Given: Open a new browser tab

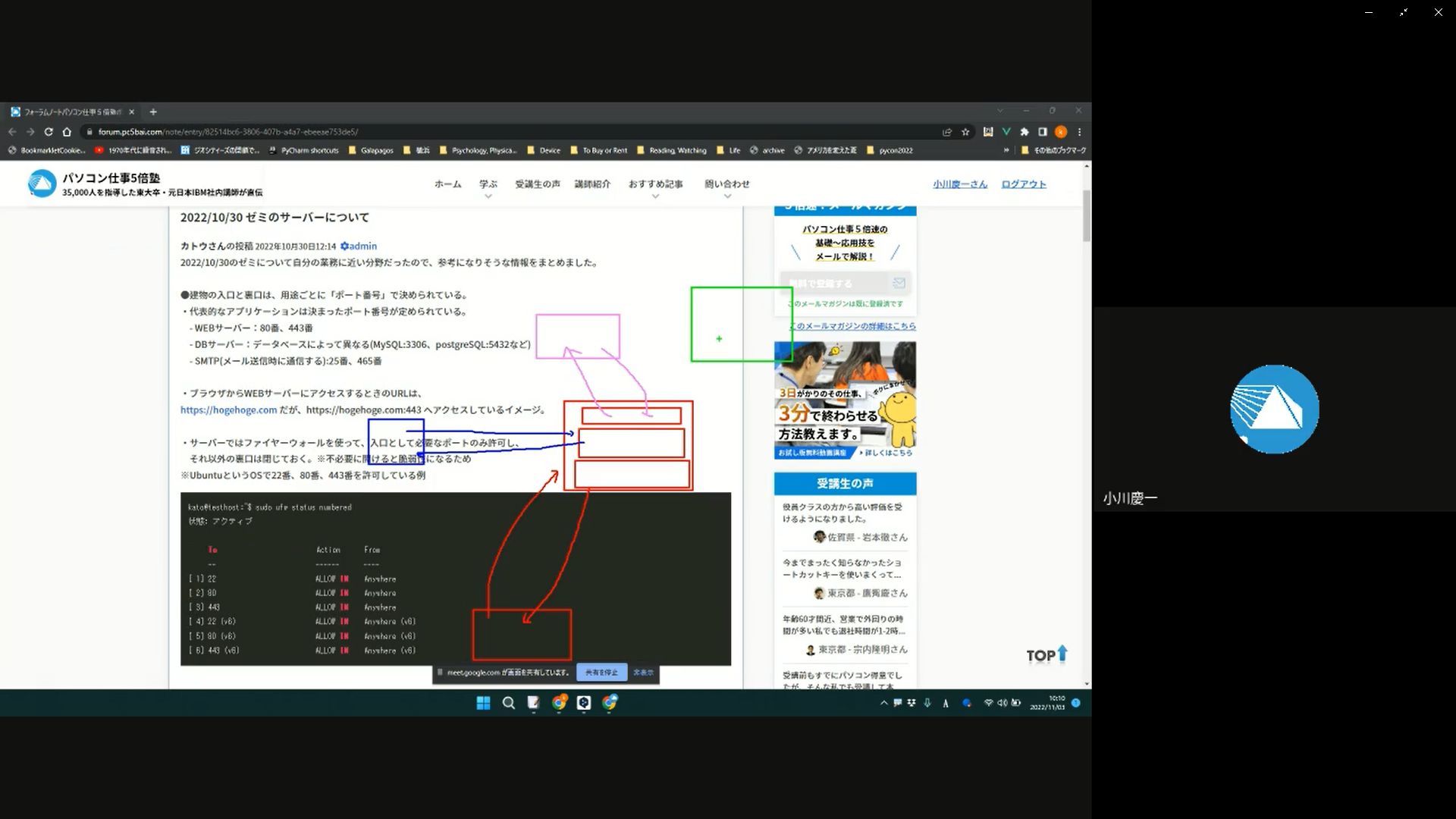Looking at the screenshot, I should pyautogui.click(x=153, y=112).
